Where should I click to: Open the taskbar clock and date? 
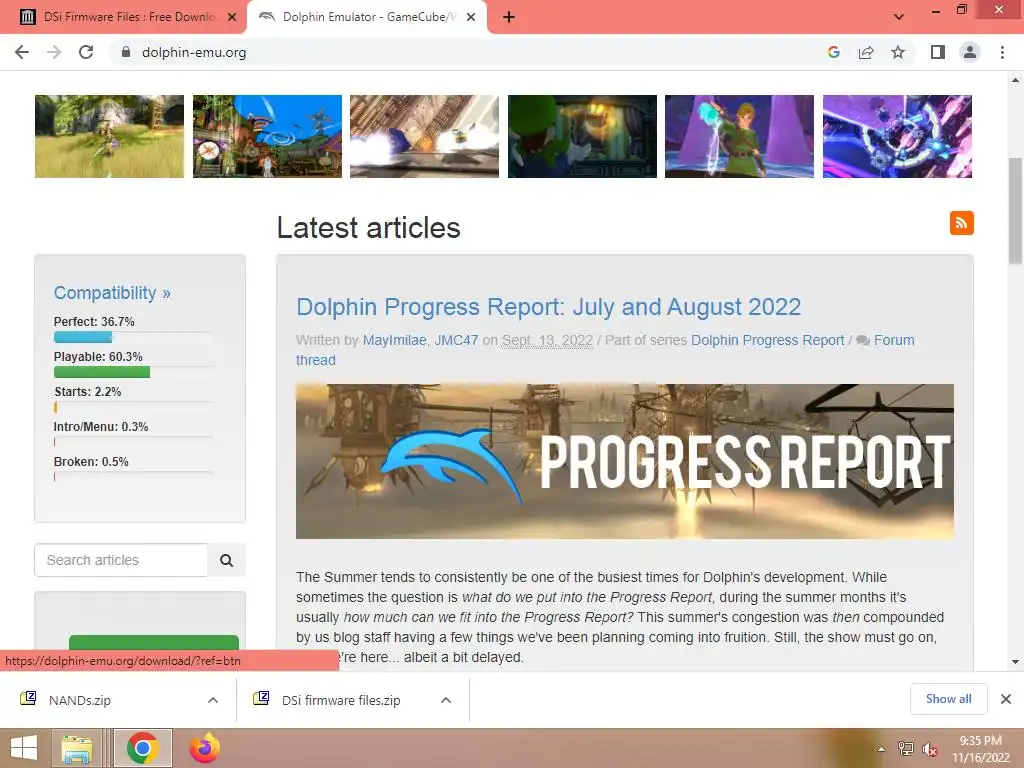pyautogui.click(x=980, y=749)
